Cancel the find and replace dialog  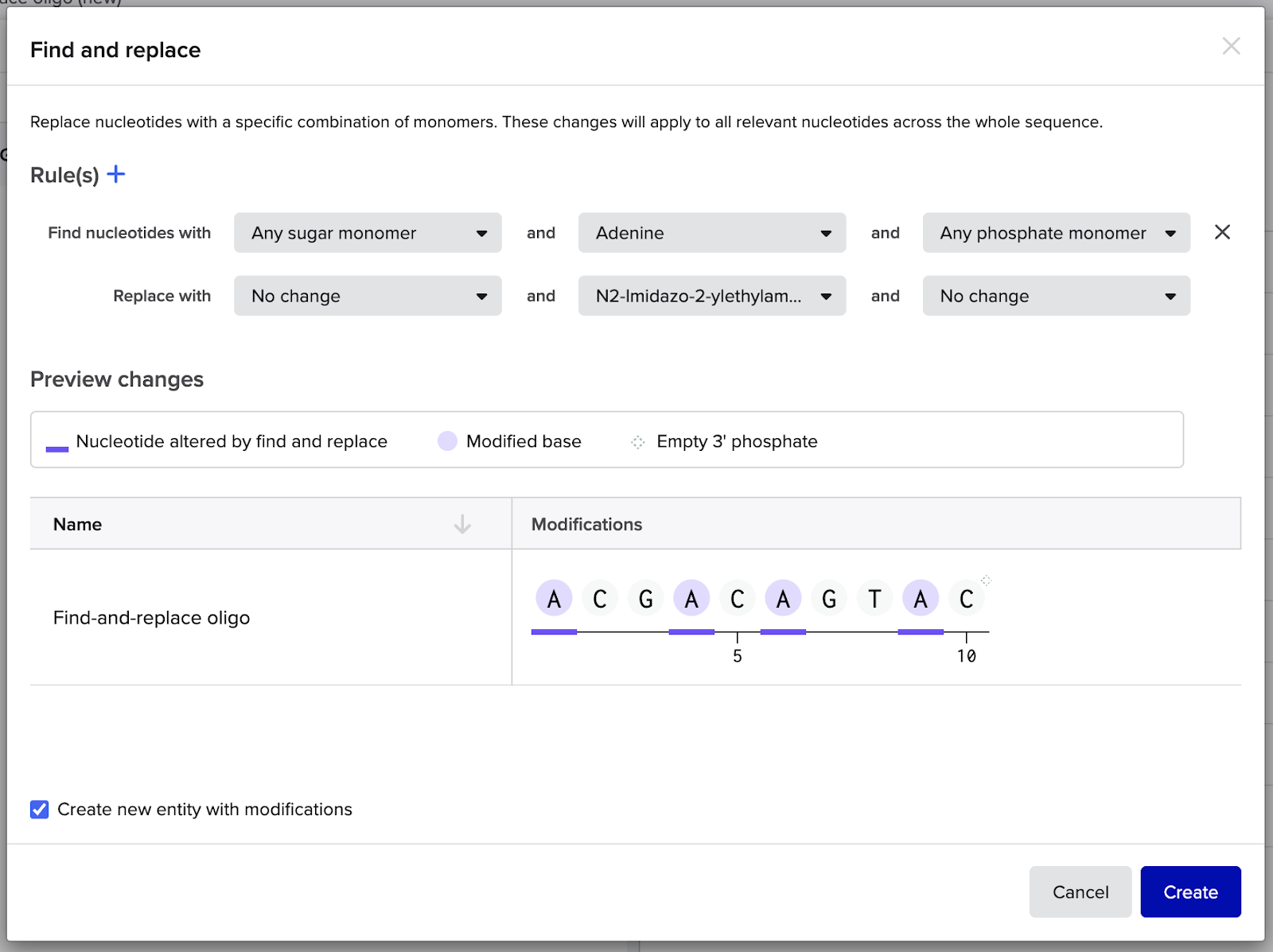[x=1080, y=892]
